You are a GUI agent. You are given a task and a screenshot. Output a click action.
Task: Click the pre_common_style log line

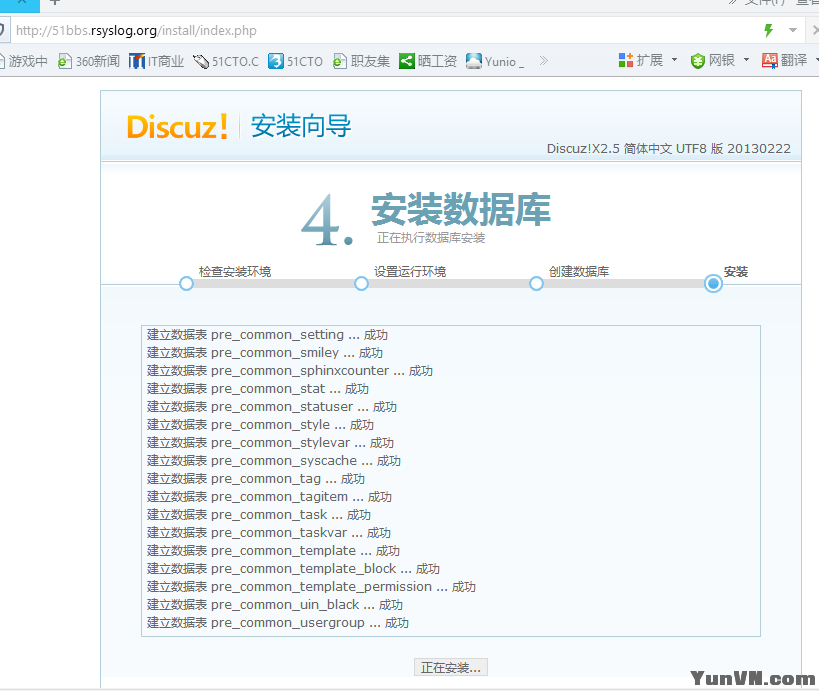click(x=261, y=425)
